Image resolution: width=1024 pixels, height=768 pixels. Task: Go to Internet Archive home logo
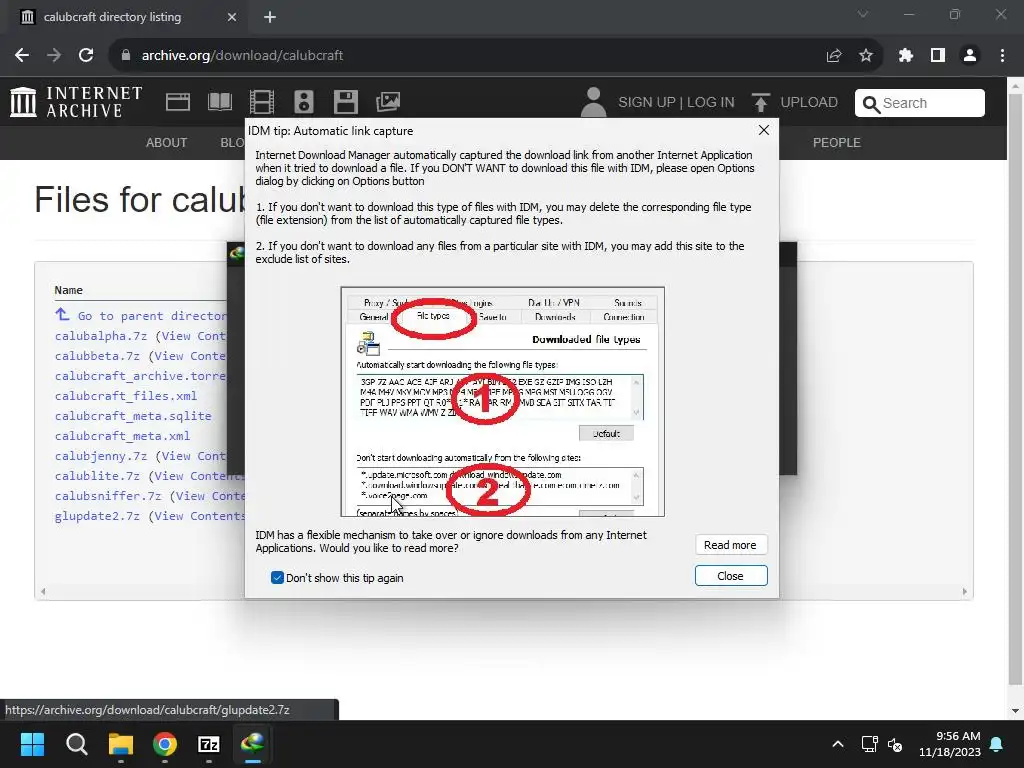pyautogui.click(x=76, y=103)
